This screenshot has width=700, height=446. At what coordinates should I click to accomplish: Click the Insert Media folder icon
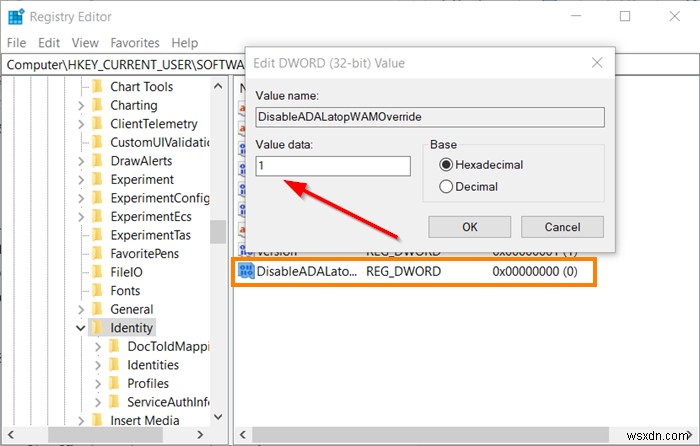pyautogui.click(x=97, y=421)
